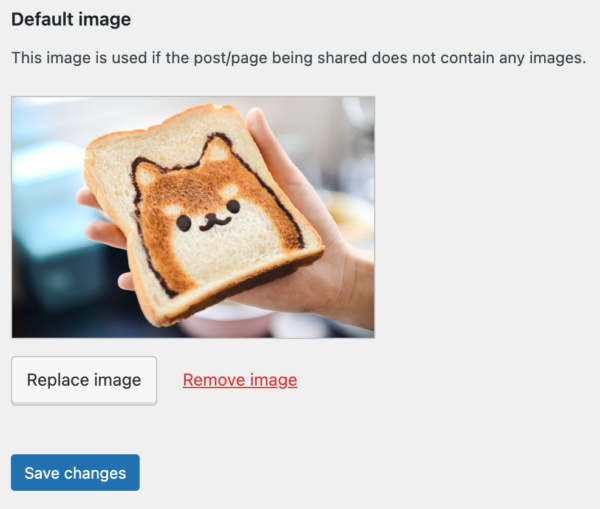Click the description text about shared posts
Screen dimensions: 600x509
coord(298,59)
